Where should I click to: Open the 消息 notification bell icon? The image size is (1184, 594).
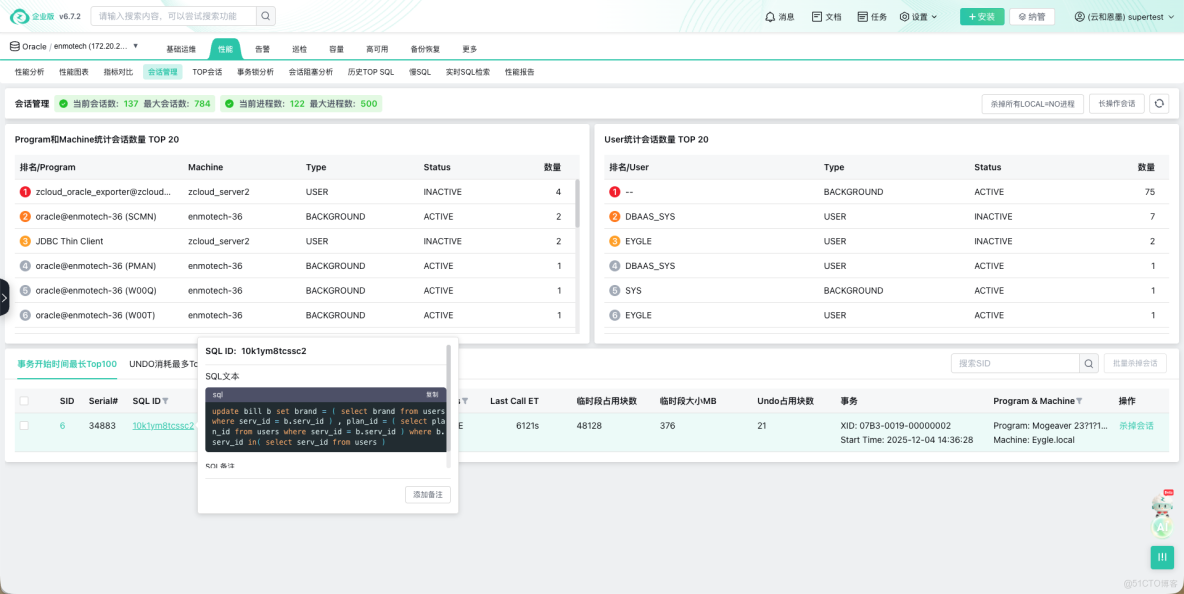click(x=771, y=16)
